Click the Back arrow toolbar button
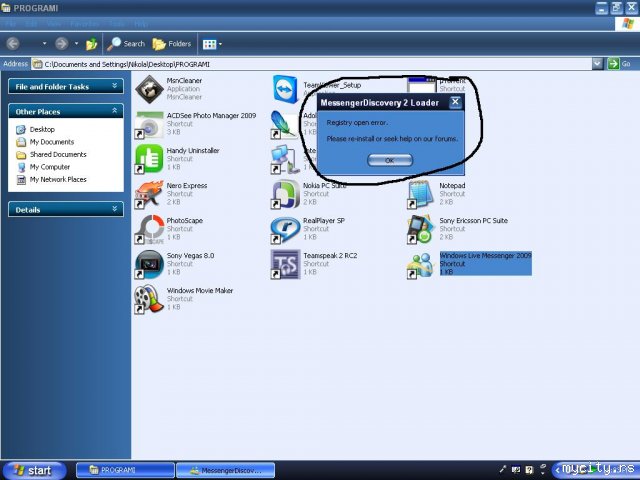640x480 pixels. click(x=13, y=44)
